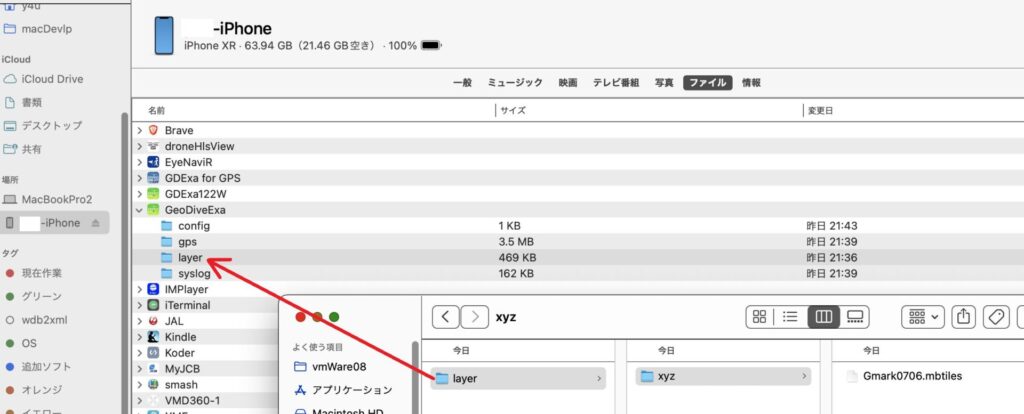This screenshot has width=1024, height=414.
Task: Open the 情報 tab
Action: [751, 83]
